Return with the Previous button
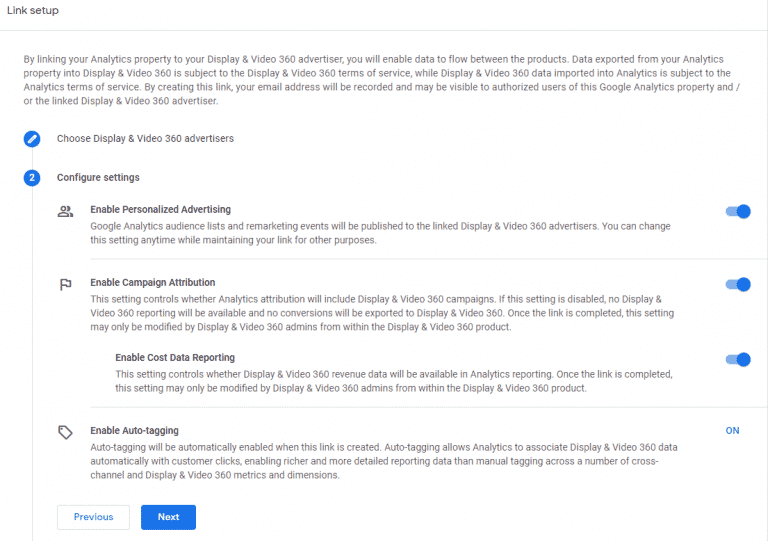This screenshot has height=541, width=768. pos(94,517)
